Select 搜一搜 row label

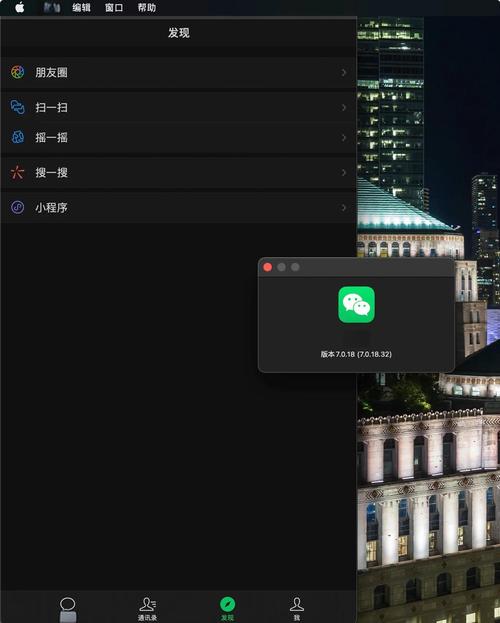[x=51, y=172]
